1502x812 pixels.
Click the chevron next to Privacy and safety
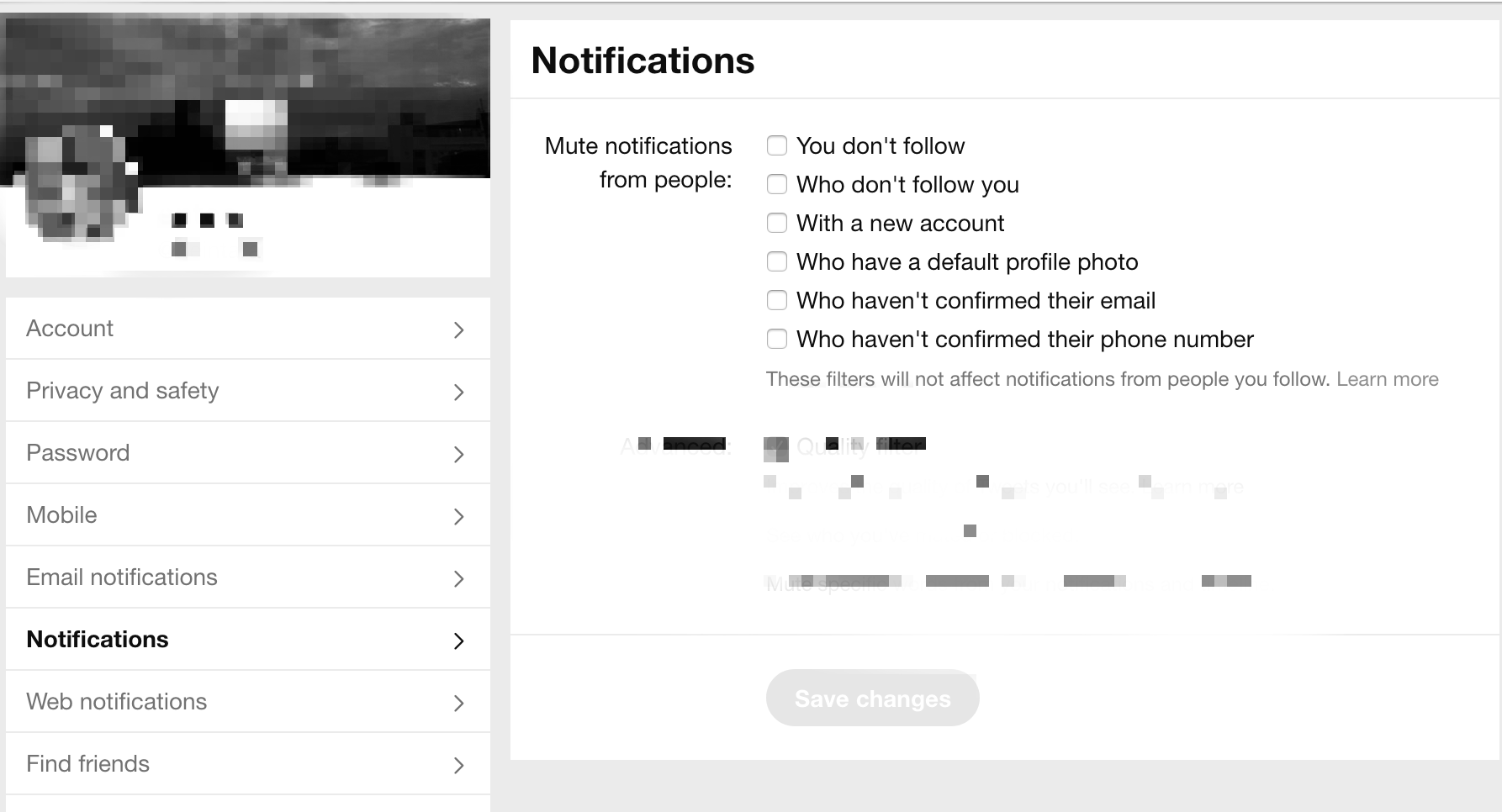[458, 392]
